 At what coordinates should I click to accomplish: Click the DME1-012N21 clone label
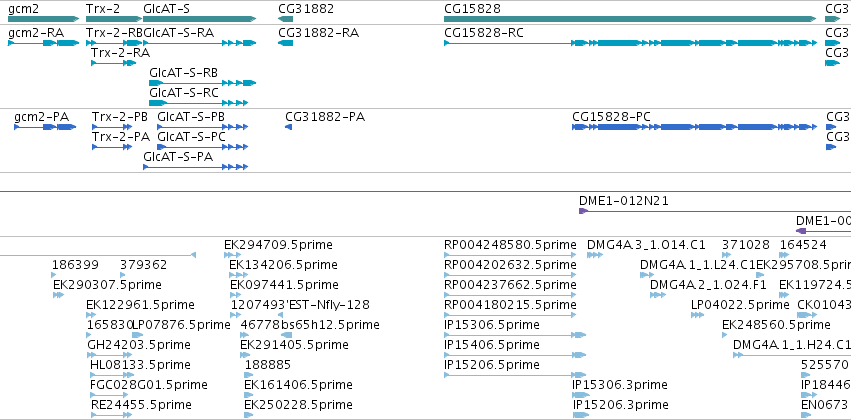pyautogui.click(x=624, y=201)
